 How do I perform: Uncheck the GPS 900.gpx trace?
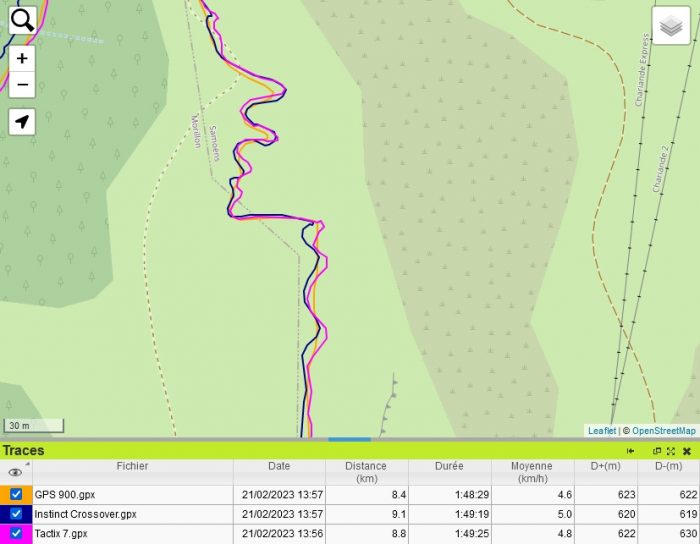coord(16,494)
